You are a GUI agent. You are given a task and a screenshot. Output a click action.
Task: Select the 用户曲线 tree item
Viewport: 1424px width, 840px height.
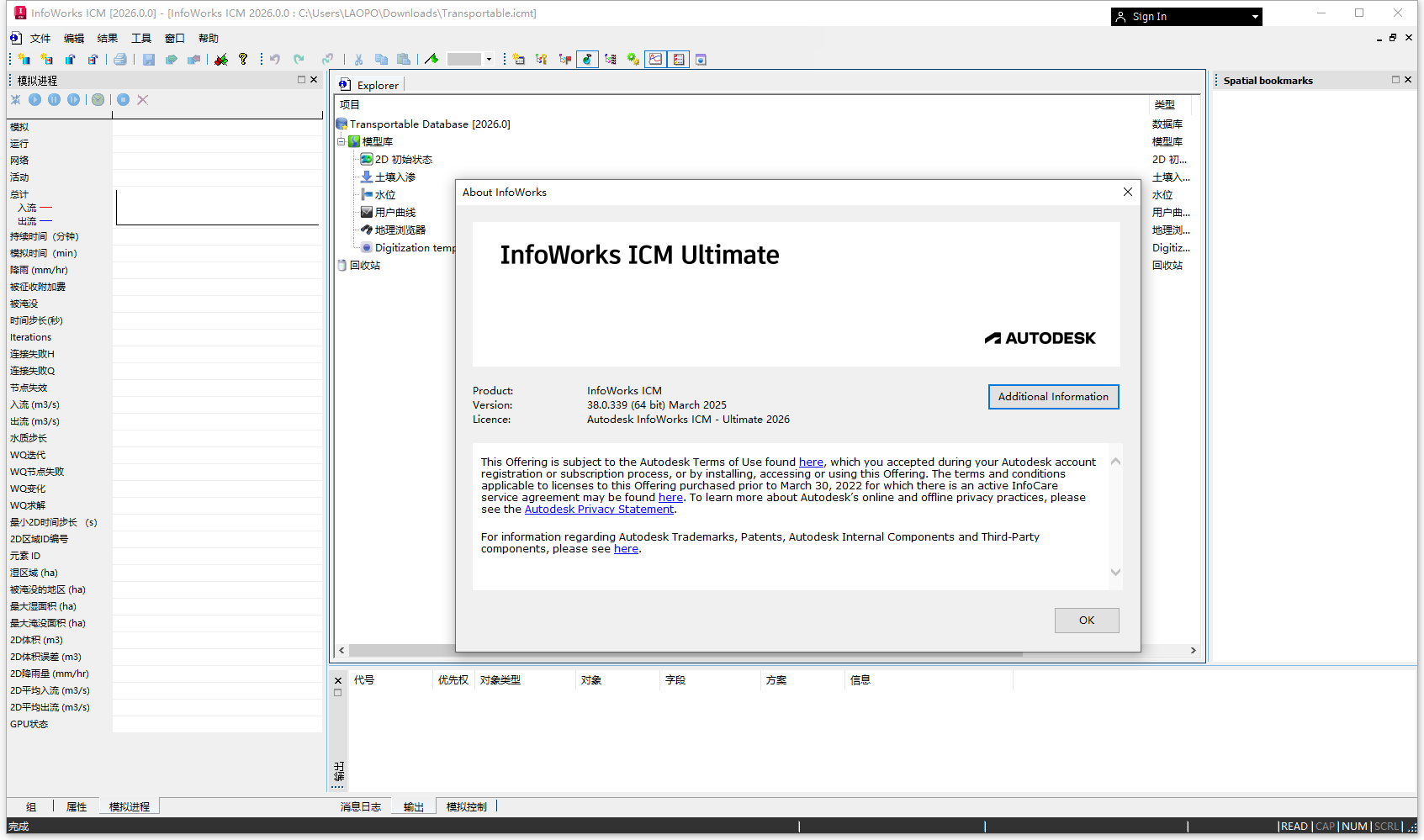395,212
